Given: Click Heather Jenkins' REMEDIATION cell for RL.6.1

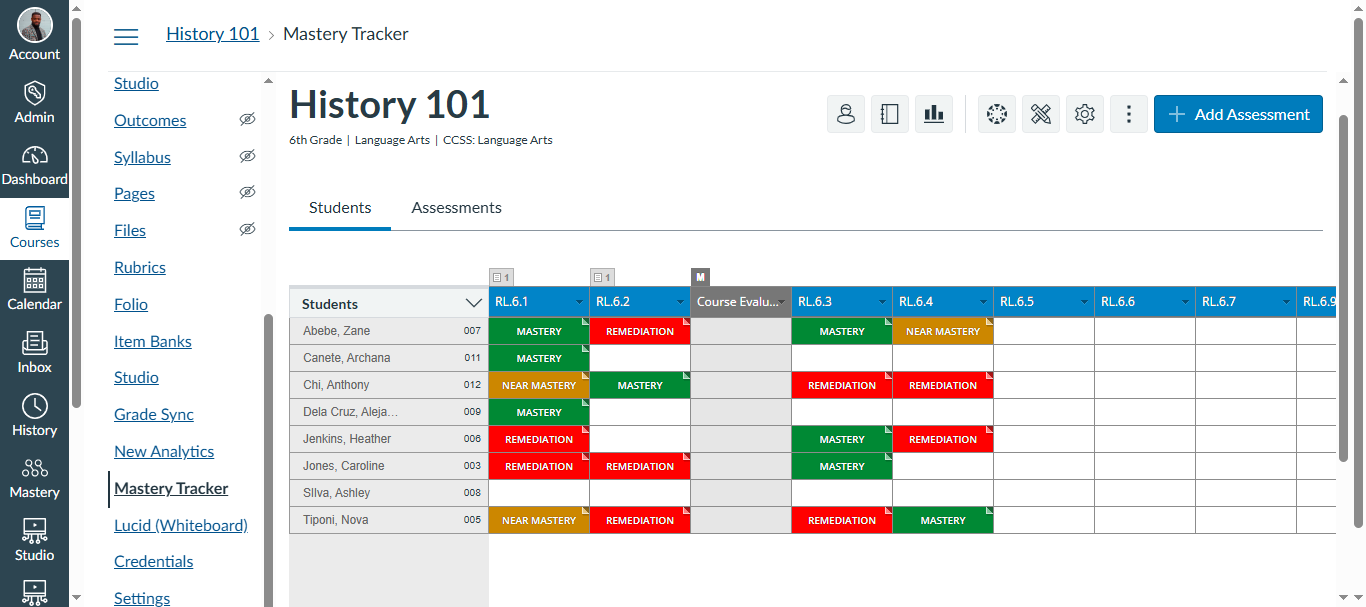Looking at the screenshot, I should (539, 438).
